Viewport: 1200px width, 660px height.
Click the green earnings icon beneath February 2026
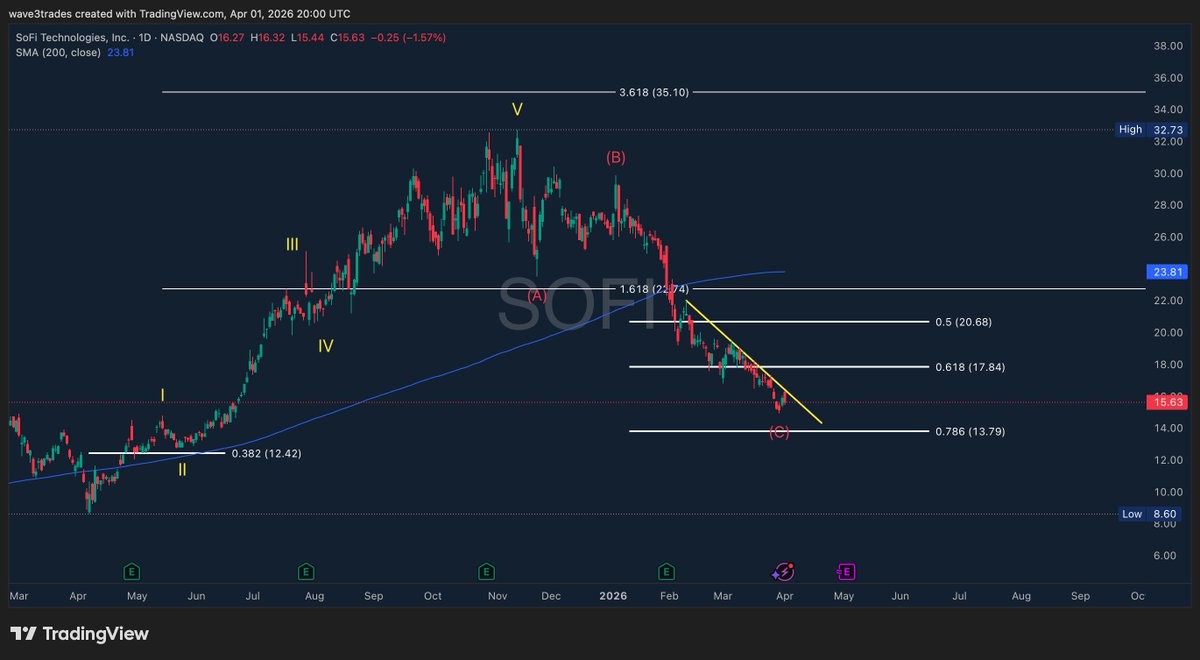point(664,571)
